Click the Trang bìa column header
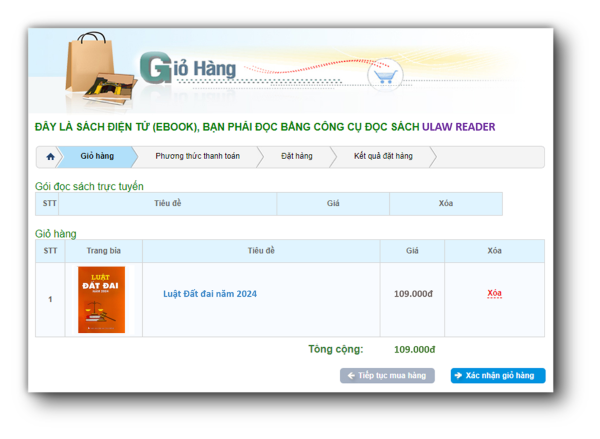 tap(104, 251)
